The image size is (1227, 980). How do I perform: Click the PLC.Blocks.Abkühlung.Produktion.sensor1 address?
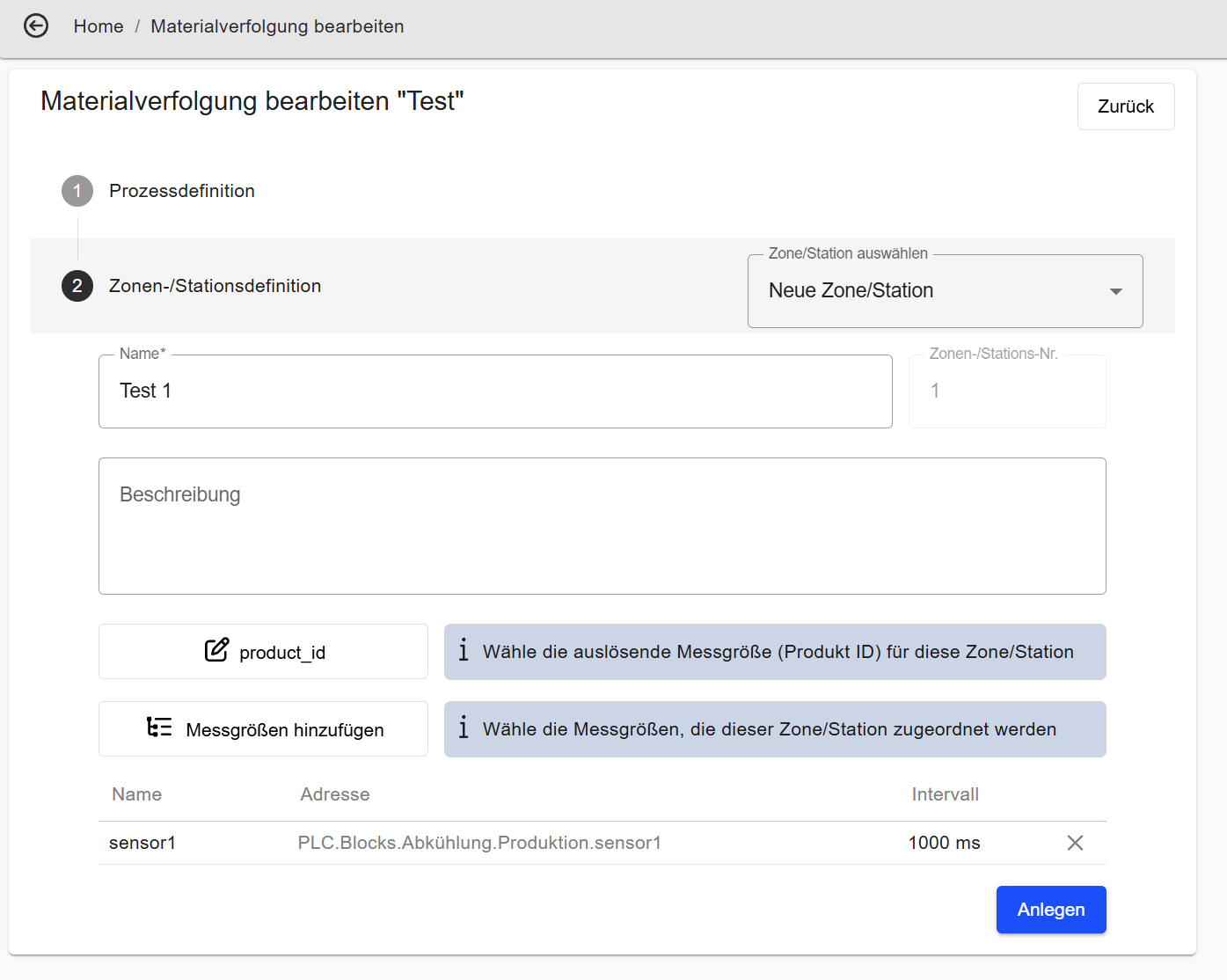(479, 843)
